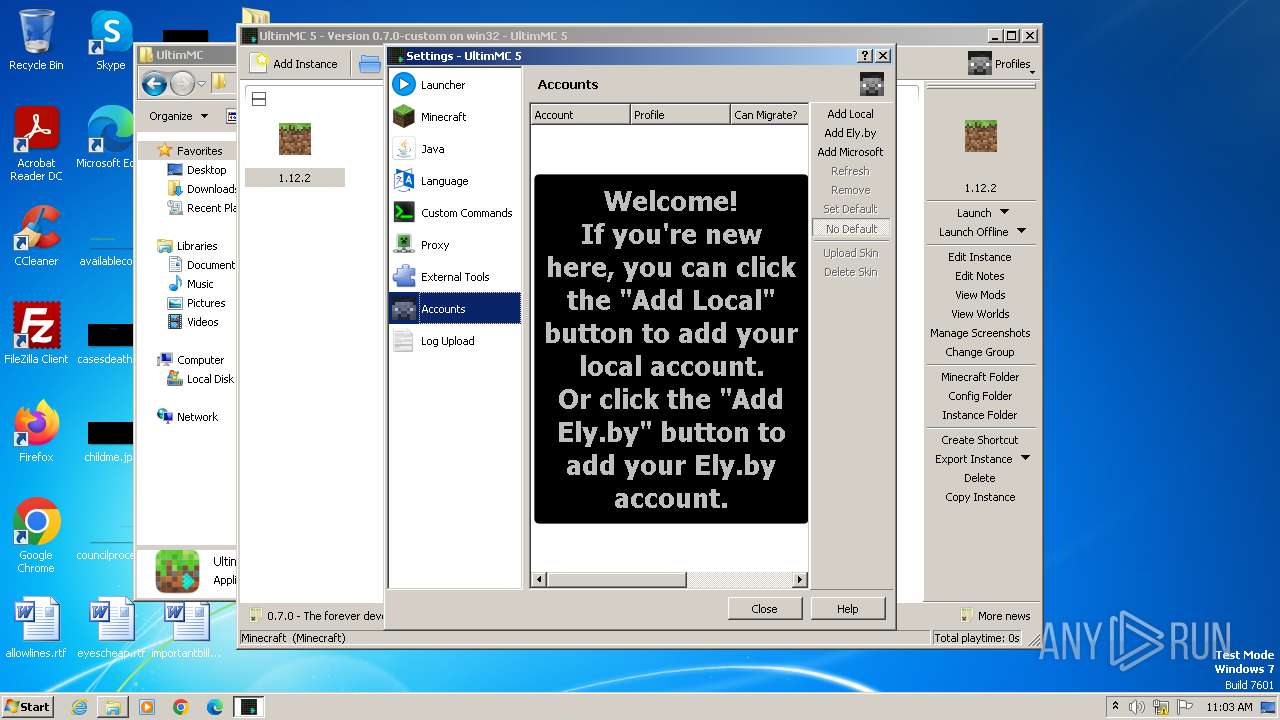This screenshot has height=720, width=1280.
Task: Click the left arrow of accounts scrollbar
Action: point(539,580)
